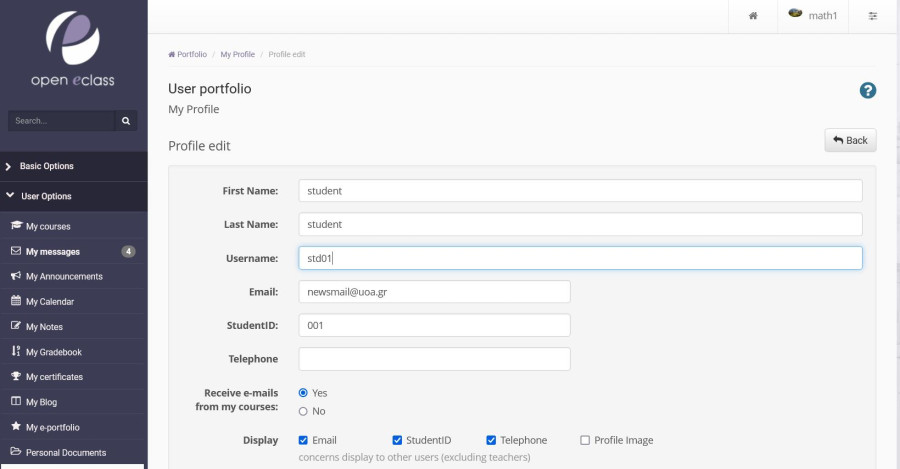Viewport: 900px width, 469px height.
Task: Open My Notes menu item
Action: coord(73,327)
